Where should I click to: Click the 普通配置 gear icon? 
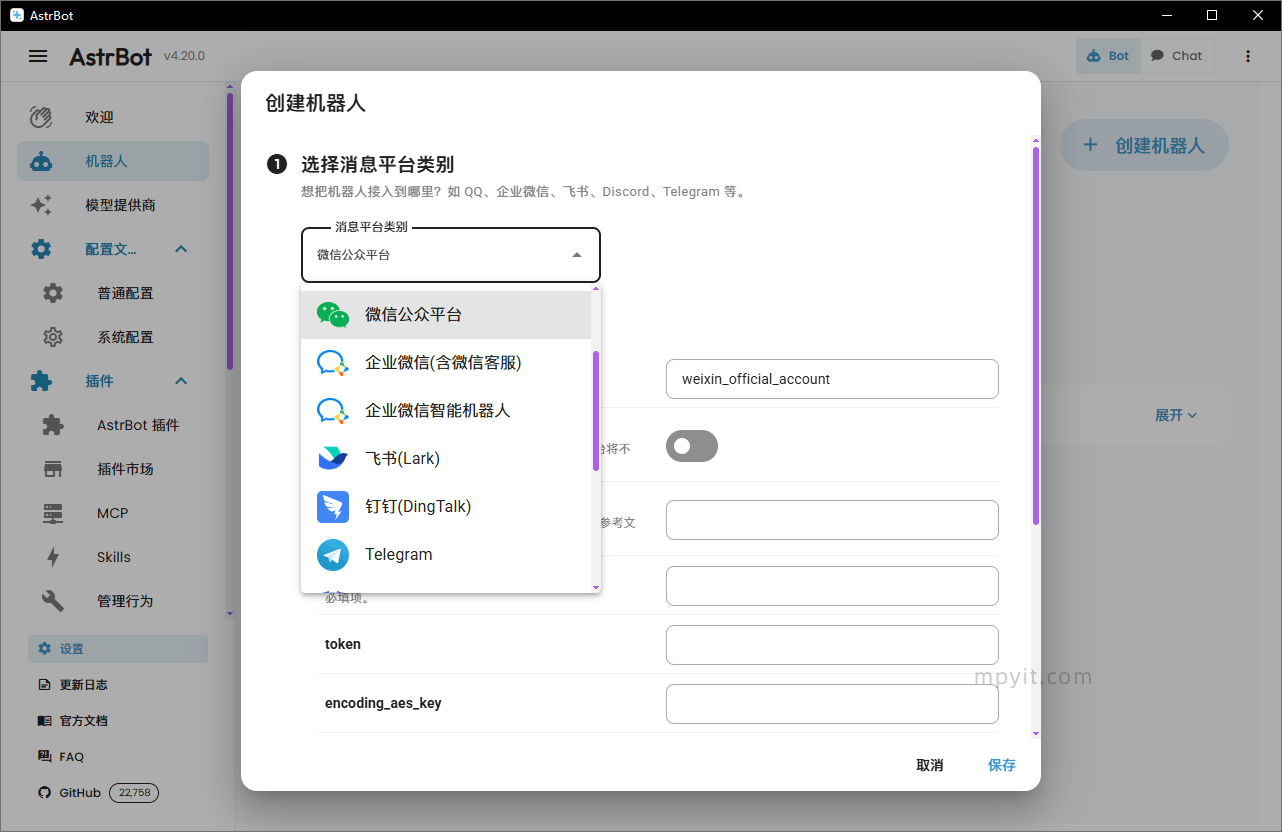pyautogui.click(x=53, y=293)
